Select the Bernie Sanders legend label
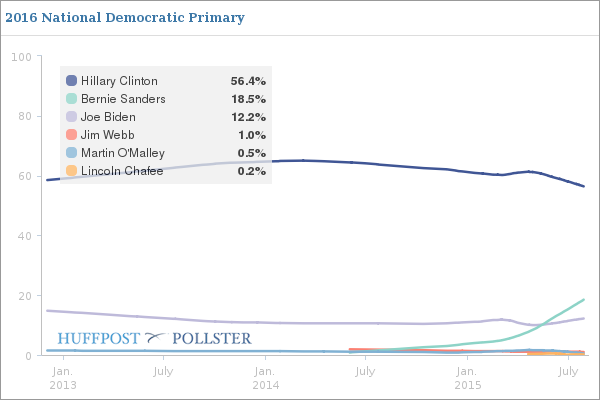 (123, 99)
